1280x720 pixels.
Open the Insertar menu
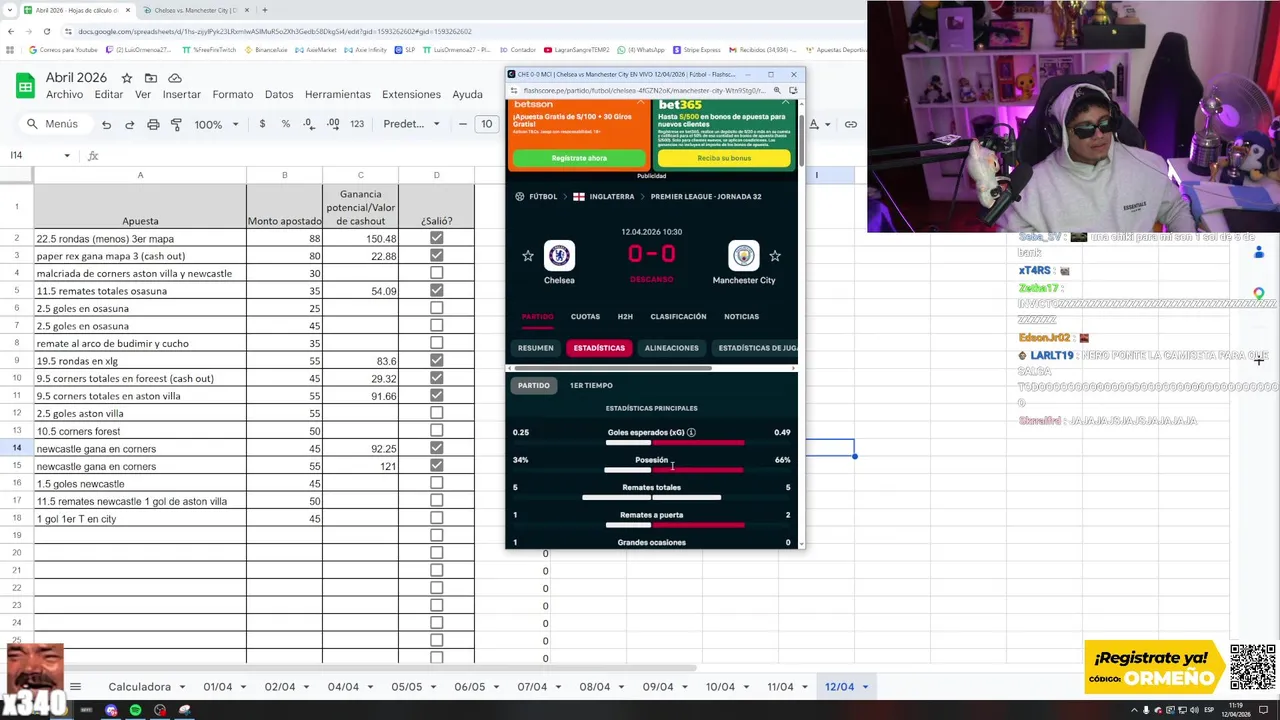point(181,94)
